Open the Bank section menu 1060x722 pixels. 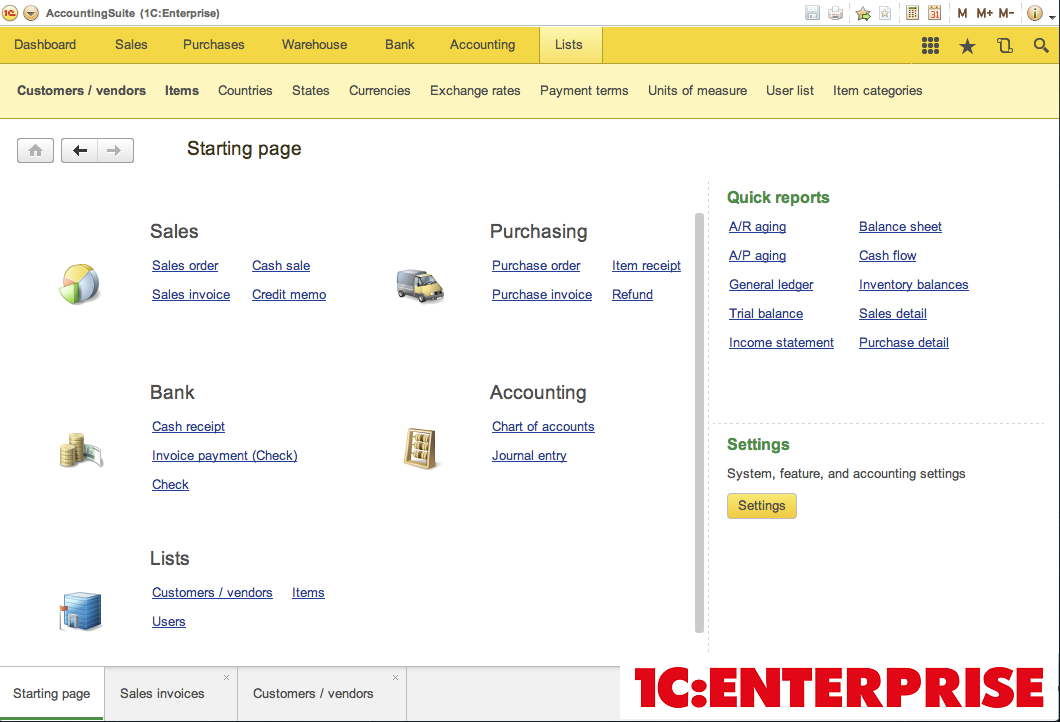pos(400,45)
